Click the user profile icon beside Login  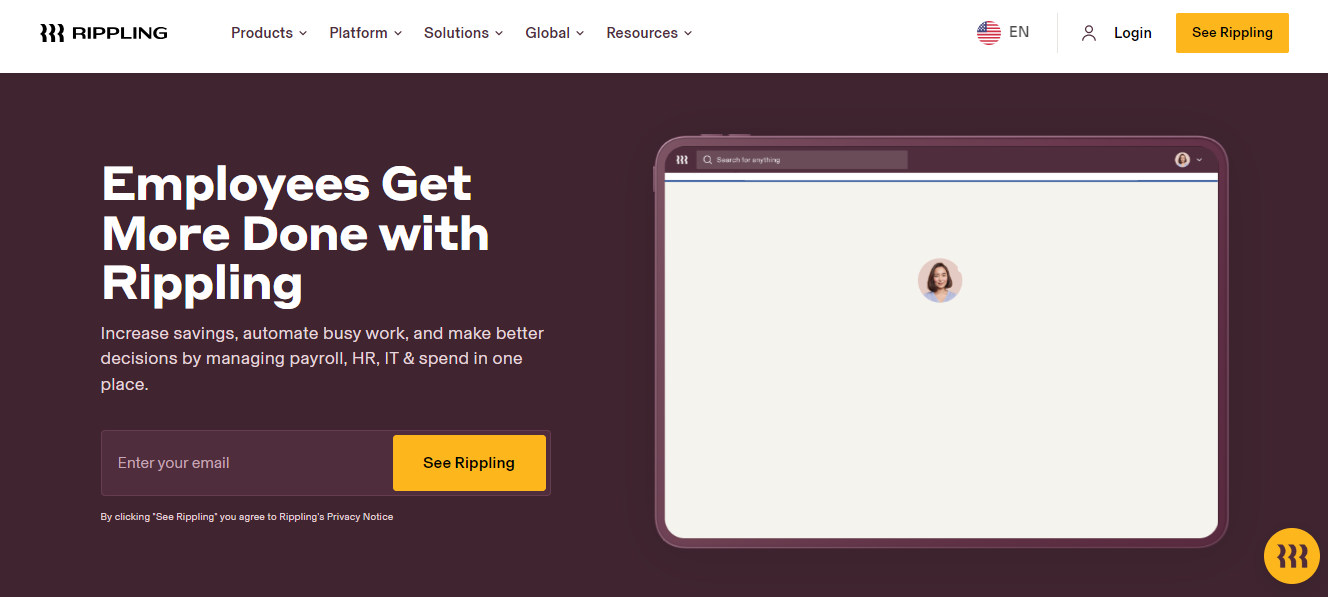point(1089,33)
